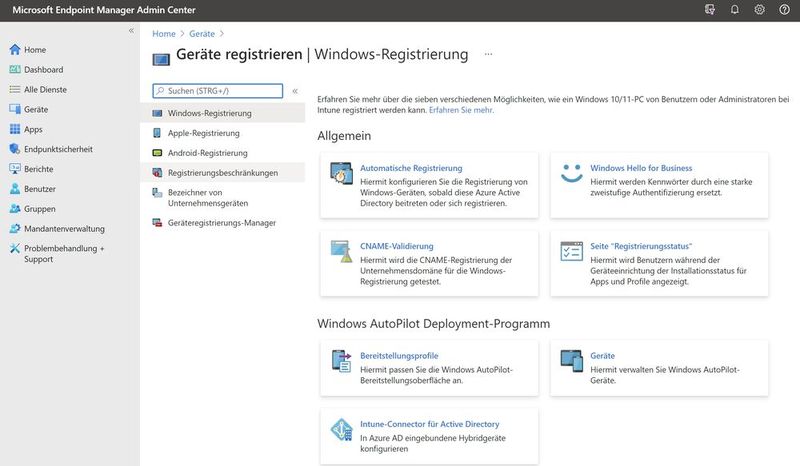800x466 pixels.
Task: Select Windows-Registrierung menu item
Action: 222,113
